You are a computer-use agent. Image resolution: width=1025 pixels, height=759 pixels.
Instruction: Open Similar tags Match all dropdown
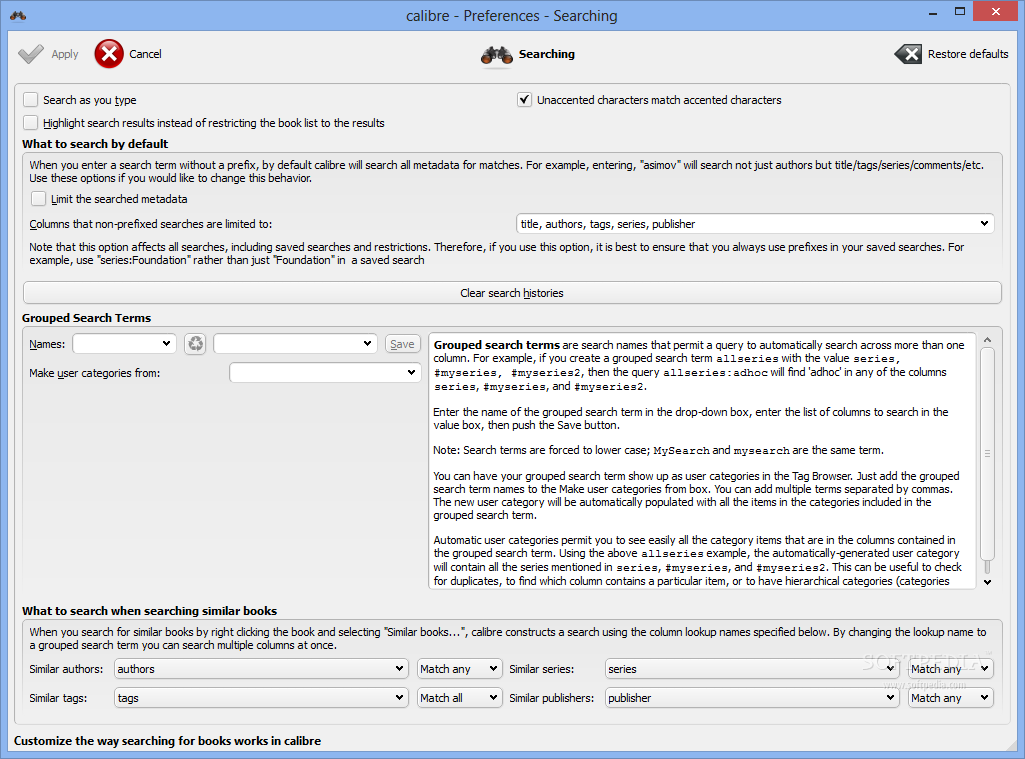(460, 698)
